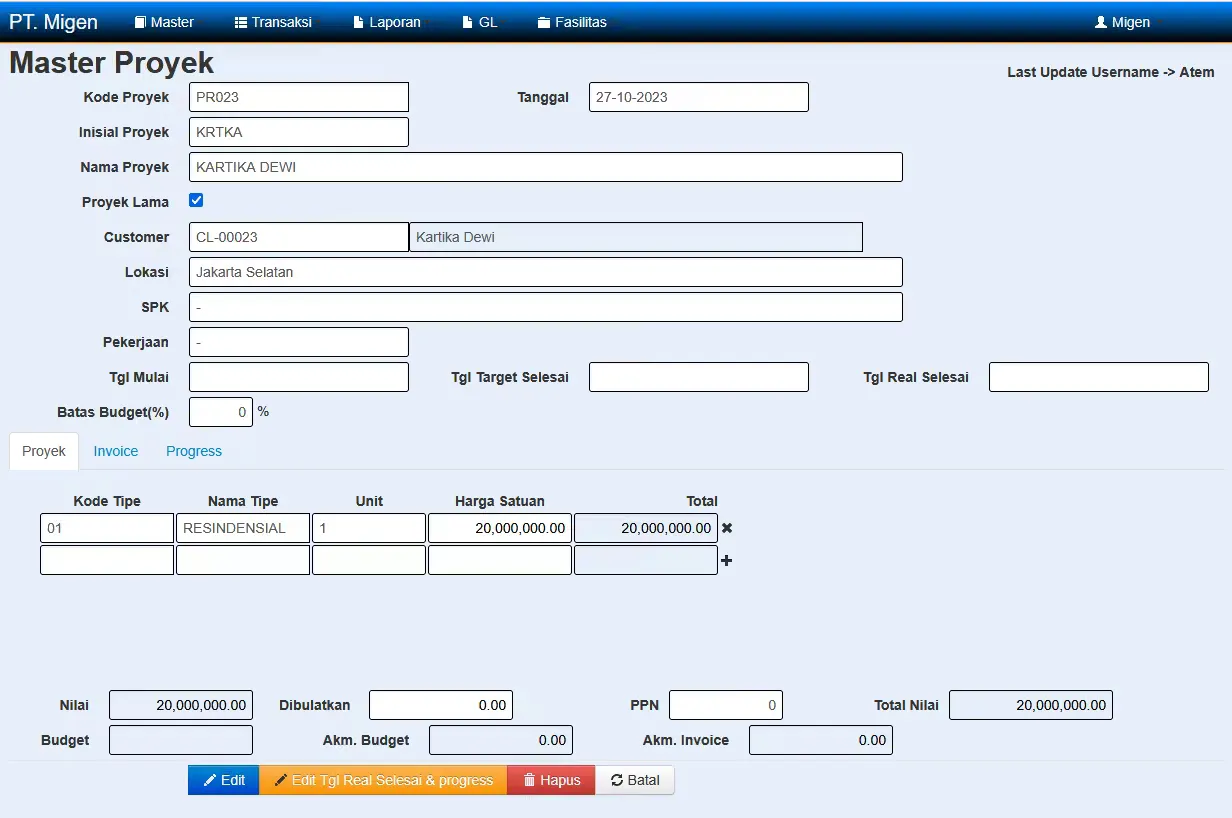The height and width of the screenshot is (818, 1232).
Task: Switch to the Progress tab
Action: (x=194, y=451)
